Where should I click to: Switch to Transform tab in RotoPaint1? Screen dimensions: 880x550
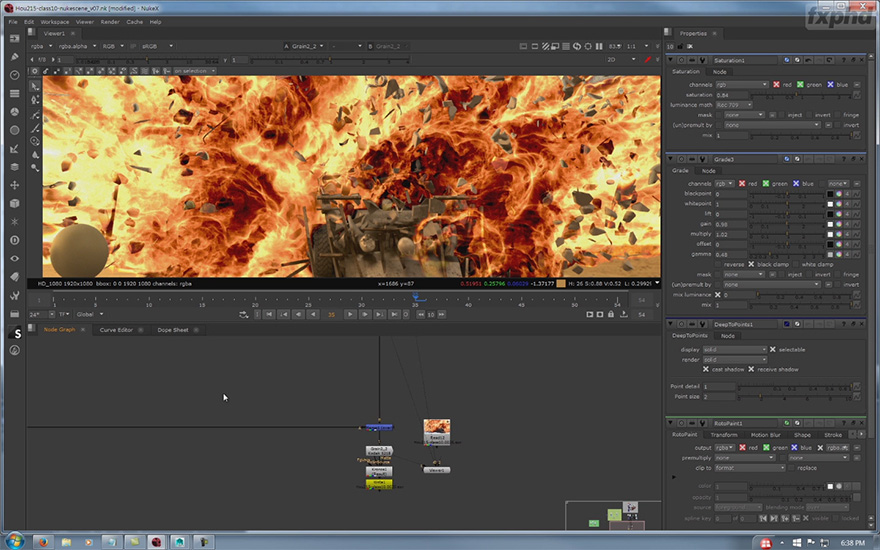[x=724, y=435]
